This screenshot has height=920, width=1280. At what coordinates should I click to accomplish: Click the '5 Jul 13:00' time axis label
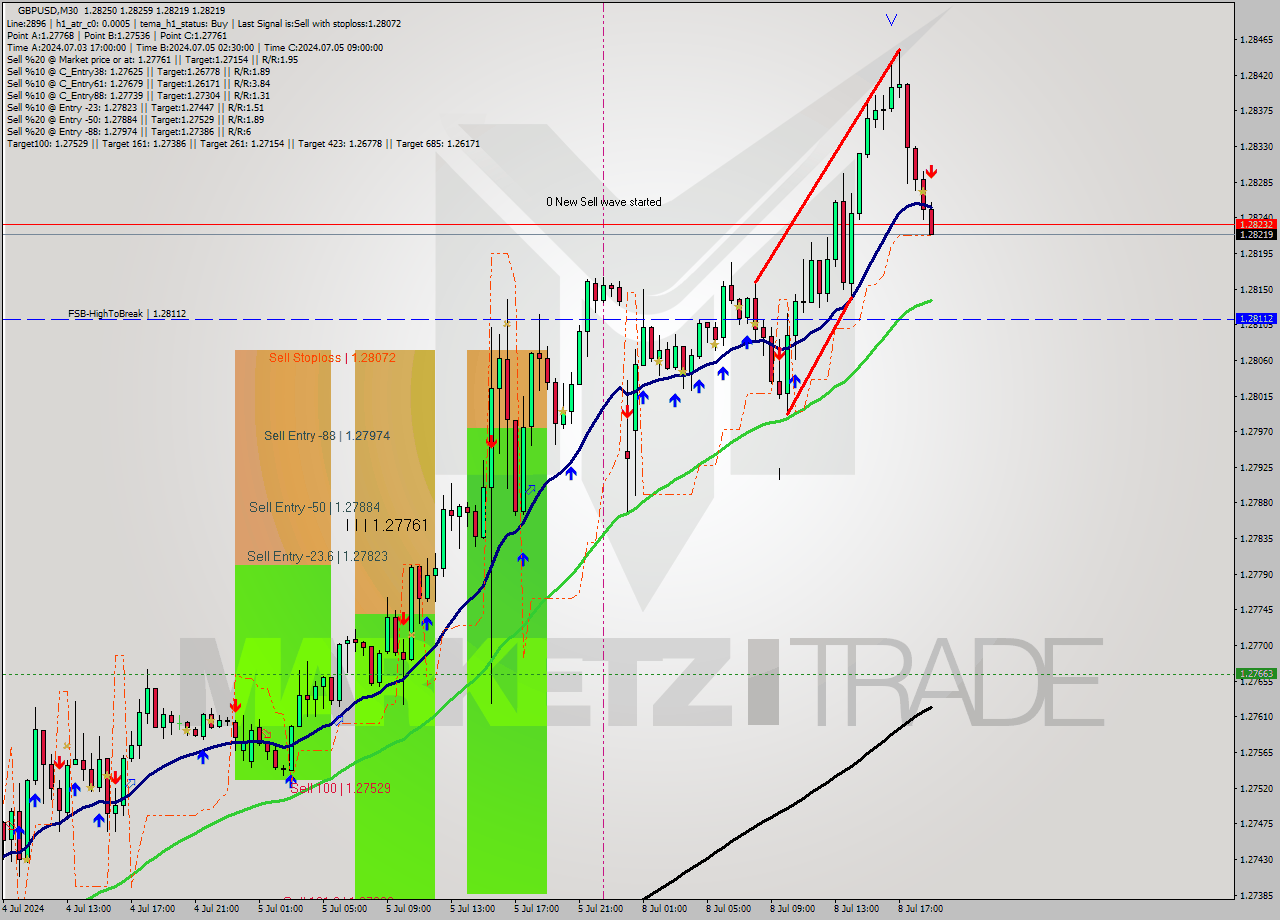(x=472, y=909)
